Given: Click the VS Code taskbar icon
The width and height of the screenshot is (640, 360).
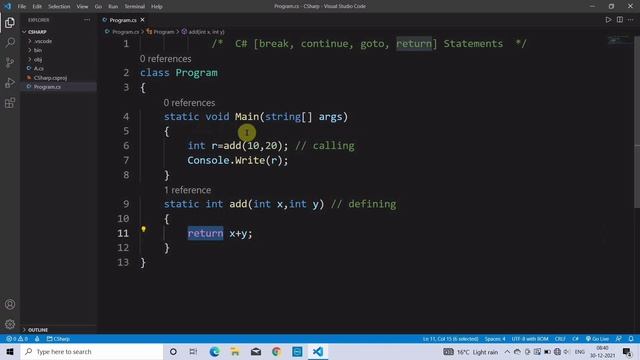Looking at the screenshot, I should (x=318, y=351).
